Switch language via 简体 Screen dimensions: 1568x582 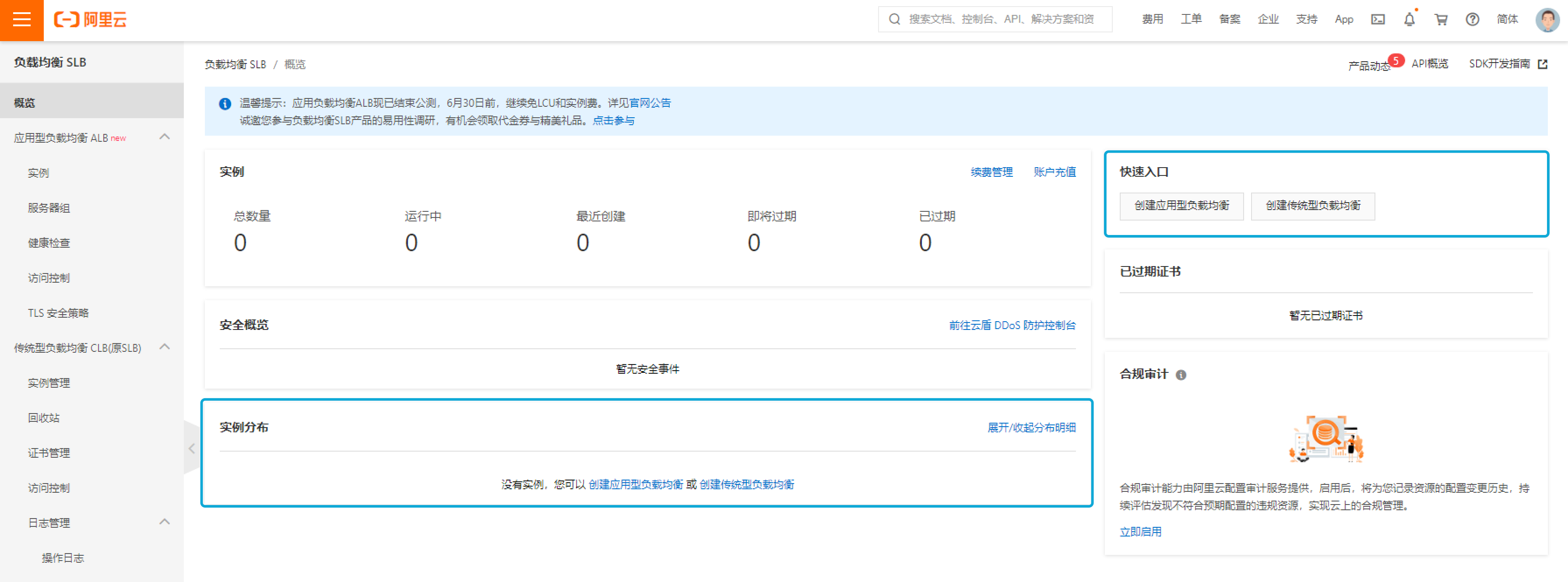click(x=1507, y=20)
